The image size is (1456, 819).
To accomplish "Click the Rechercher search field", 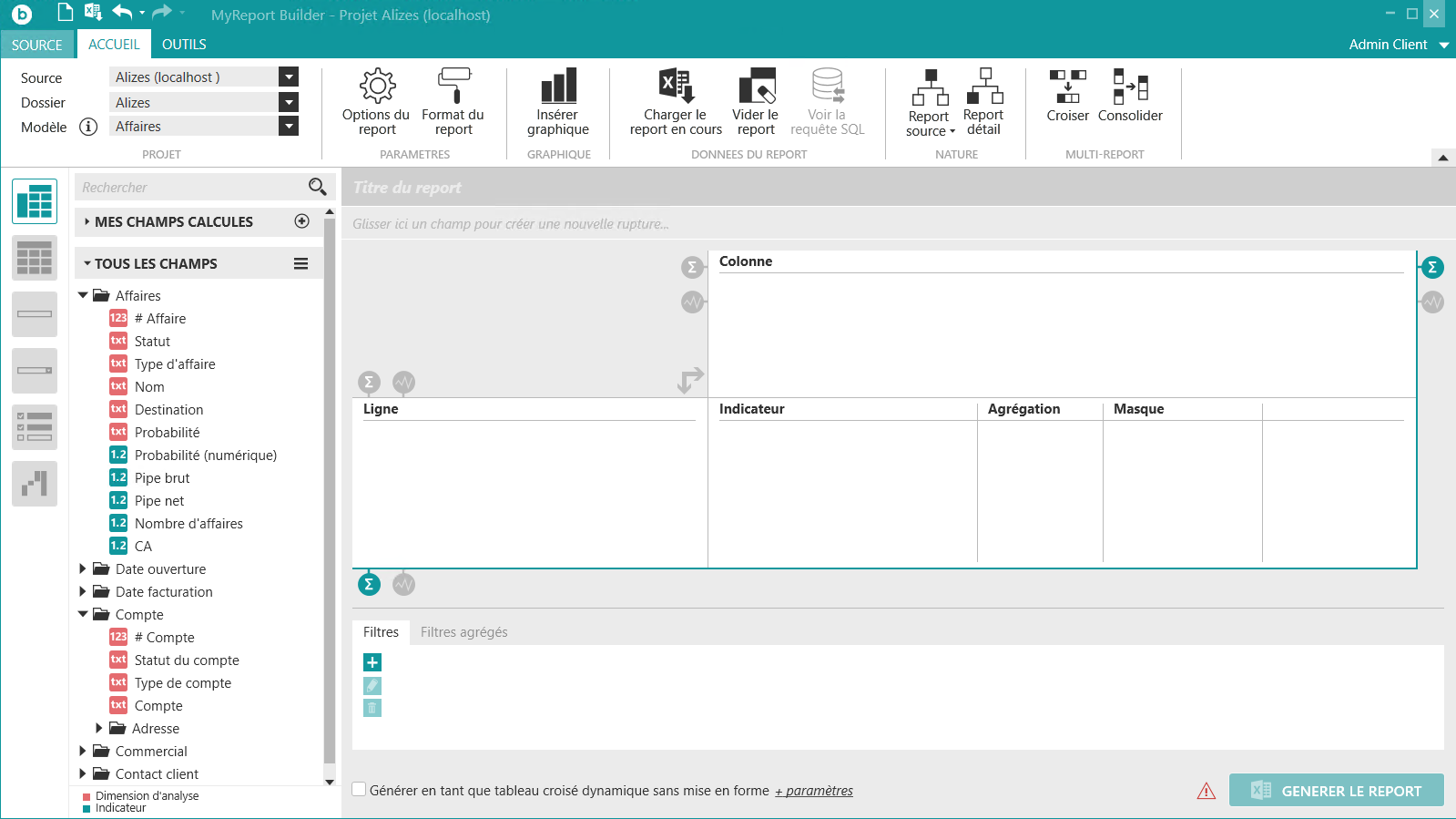I will pos(191,188).
